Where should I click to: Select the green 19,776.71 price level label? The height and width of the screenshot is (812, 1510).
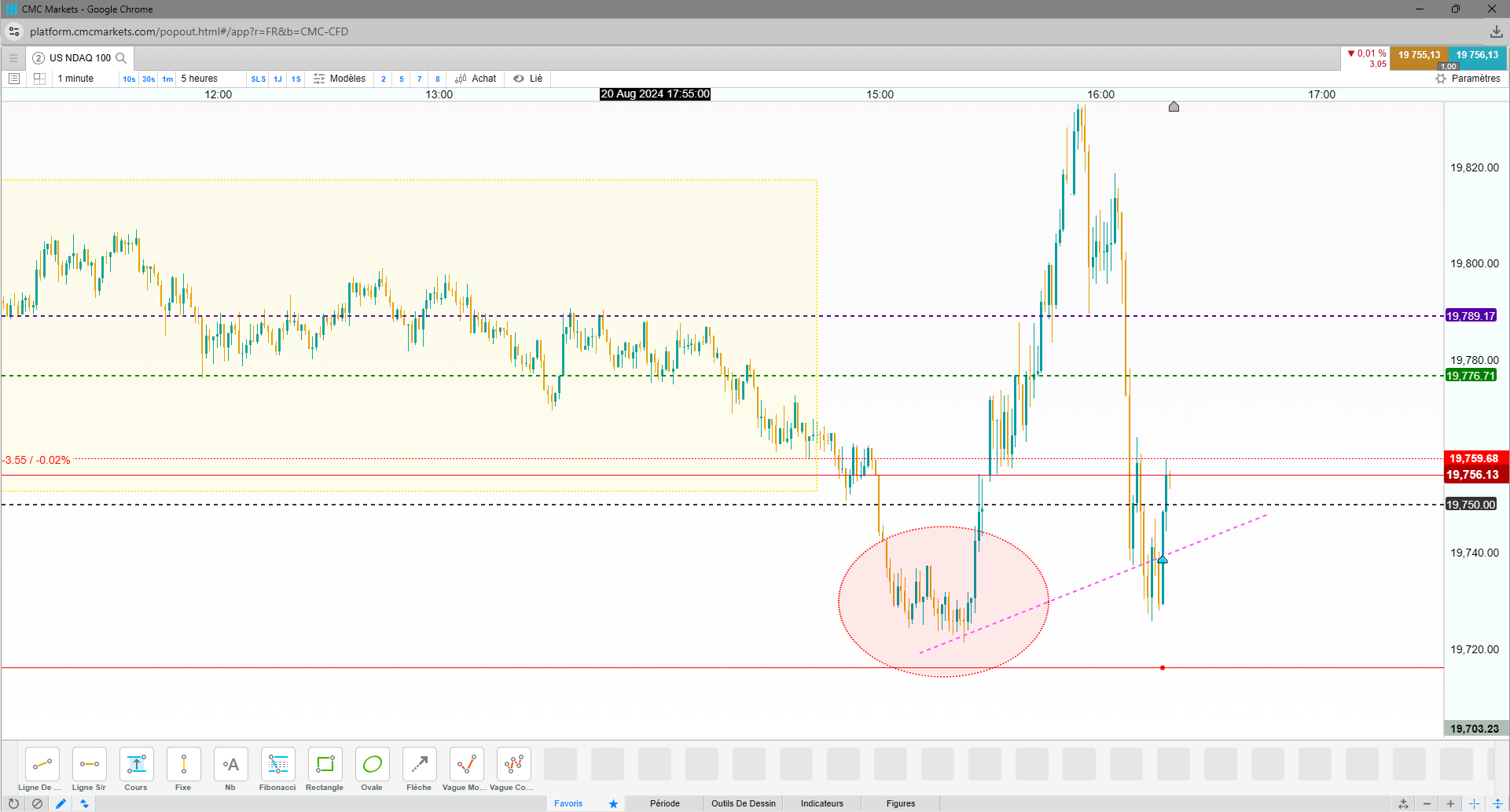click(x=1471, y=376)
